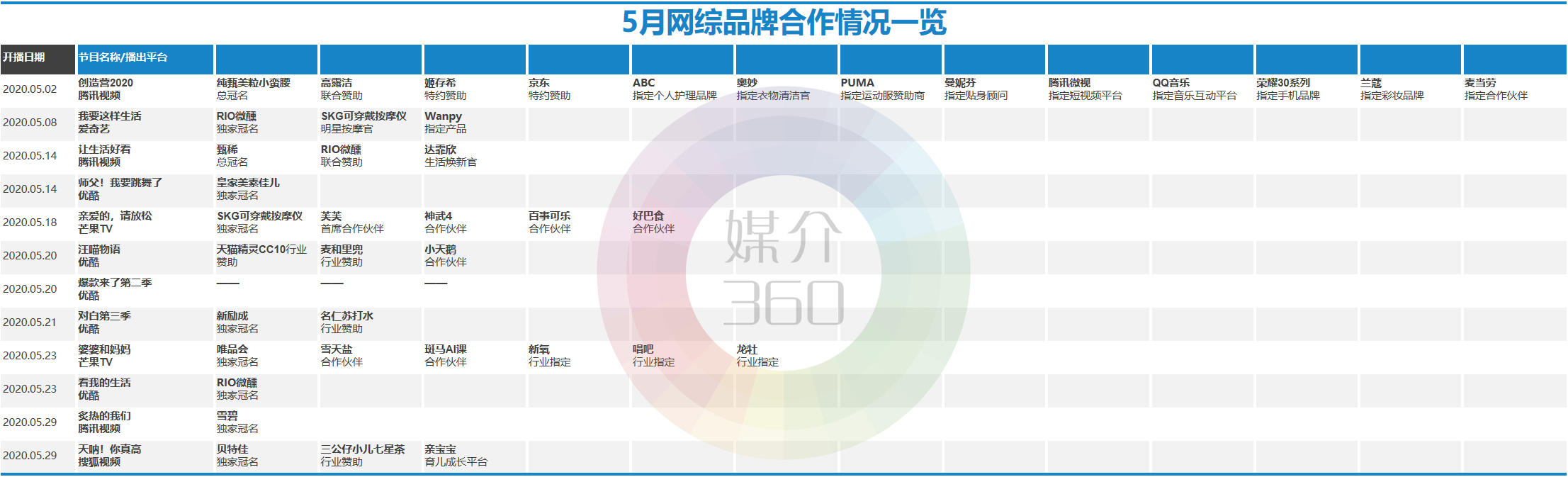Select the 小天鹅 合作伙伴 cell

(x=475, y=256)
